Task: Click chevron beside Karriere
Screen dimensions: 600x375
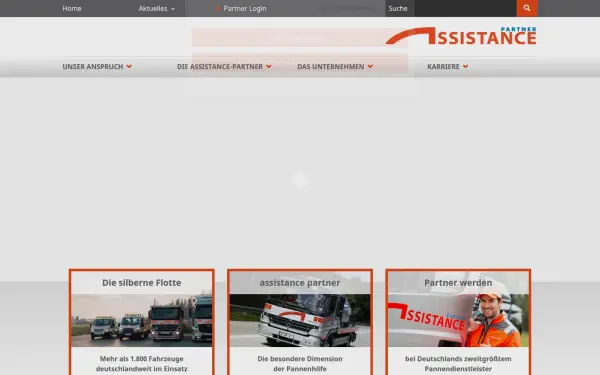Action: [x=465, y=67]
